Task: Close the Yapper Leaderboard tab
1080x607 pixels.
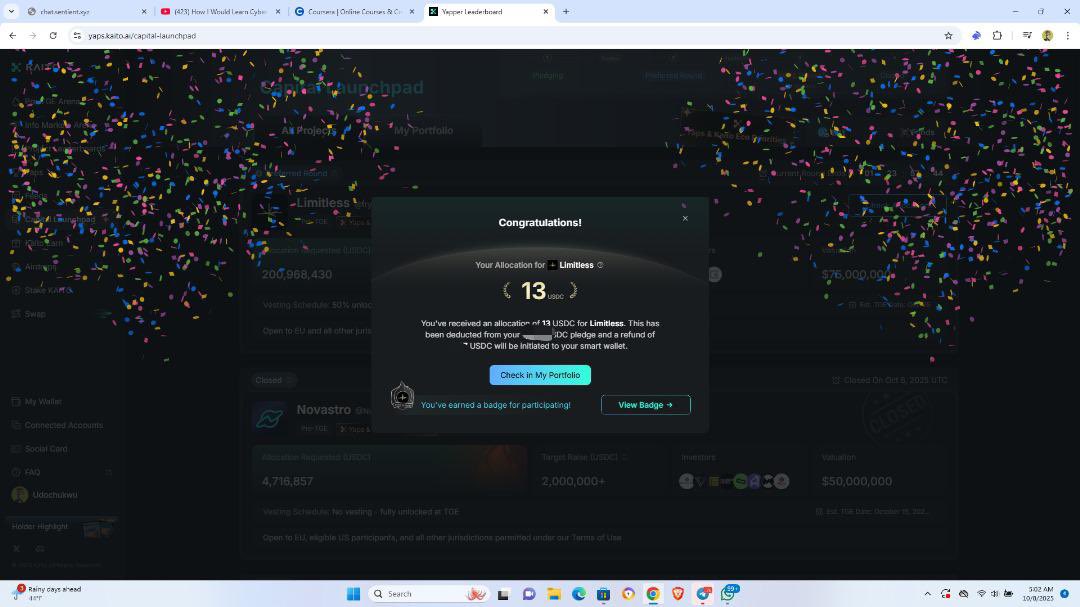Action: 546,12
